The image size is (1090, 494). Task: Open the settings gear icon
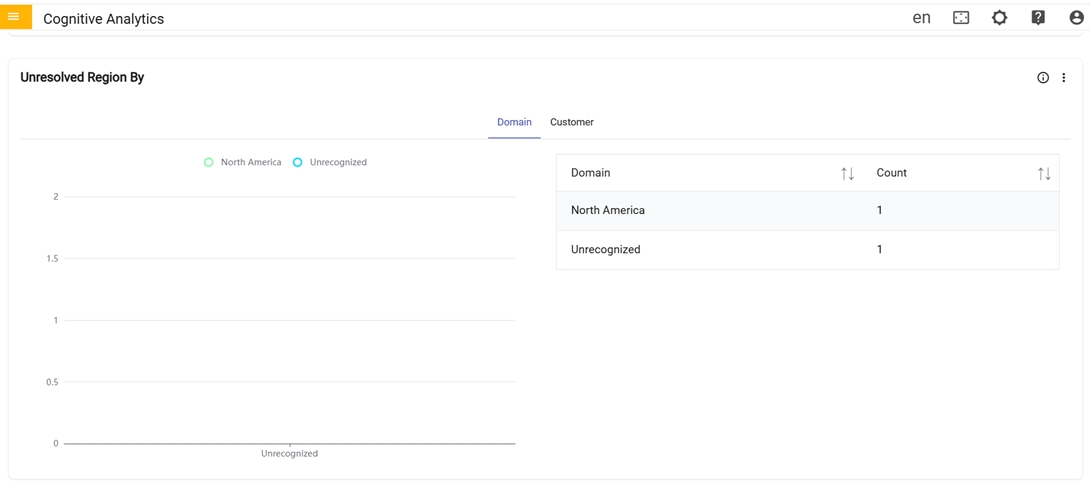[x=999, y=18]
